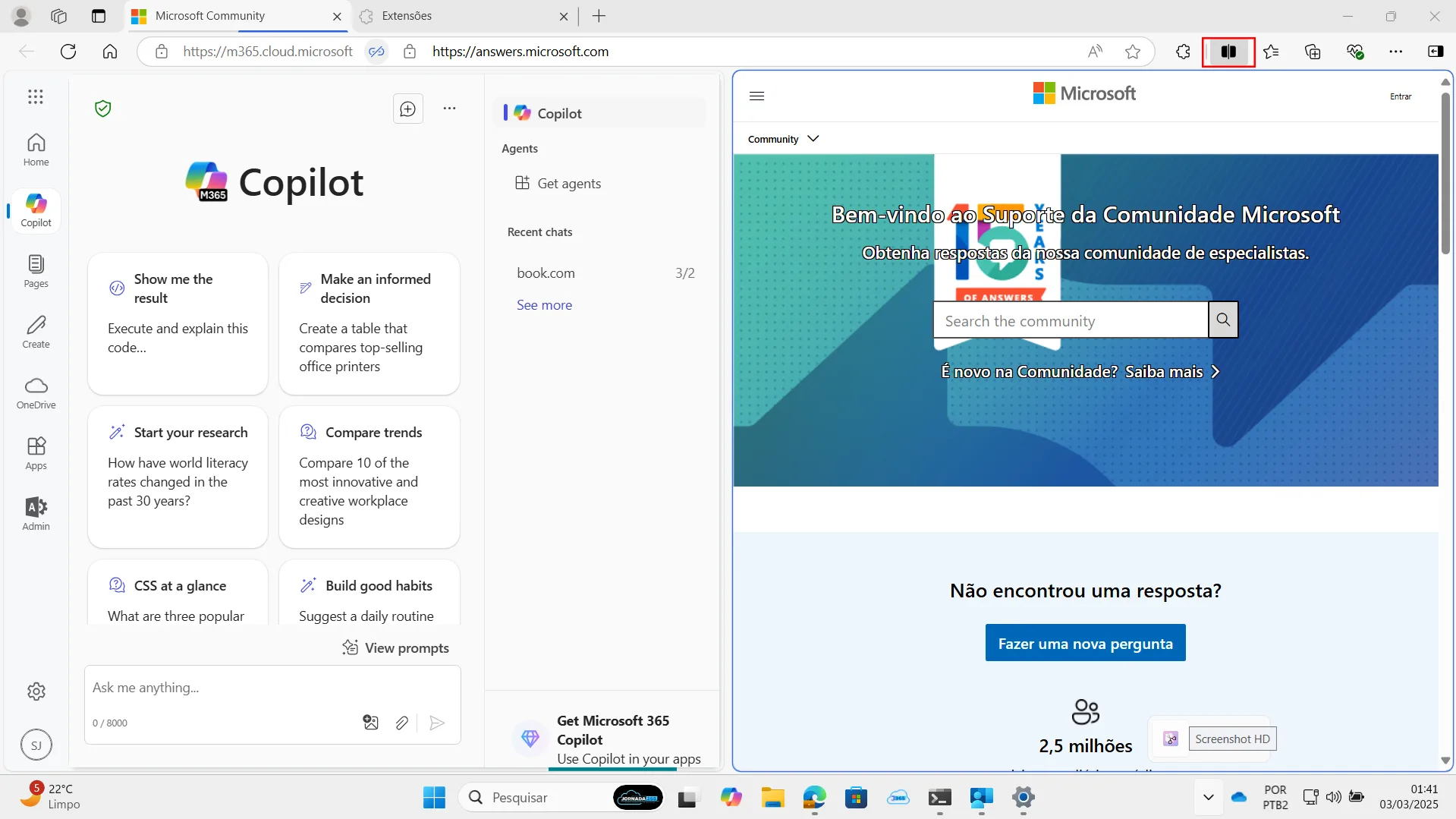Attach a file with the paperclip icon
This screenshot has height=819, width=1456.
(x=402, y=723)
